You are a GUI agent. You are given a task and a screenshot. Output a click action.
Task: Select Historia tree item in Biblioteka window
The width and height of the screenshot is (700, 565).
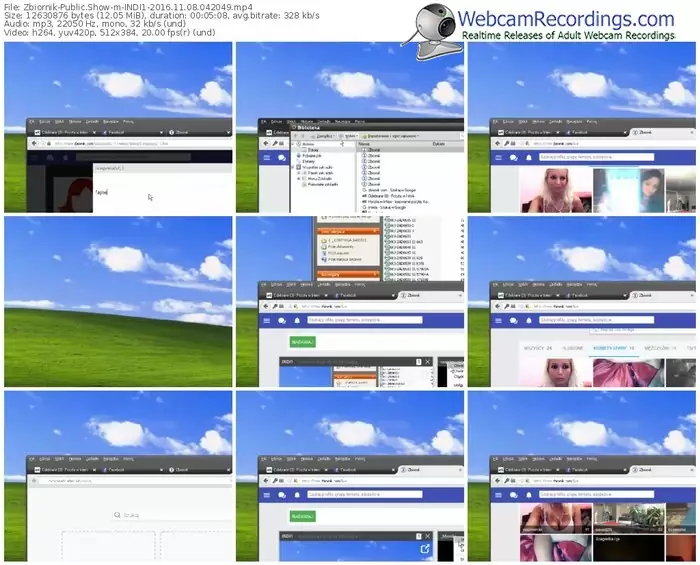[308, 144]
